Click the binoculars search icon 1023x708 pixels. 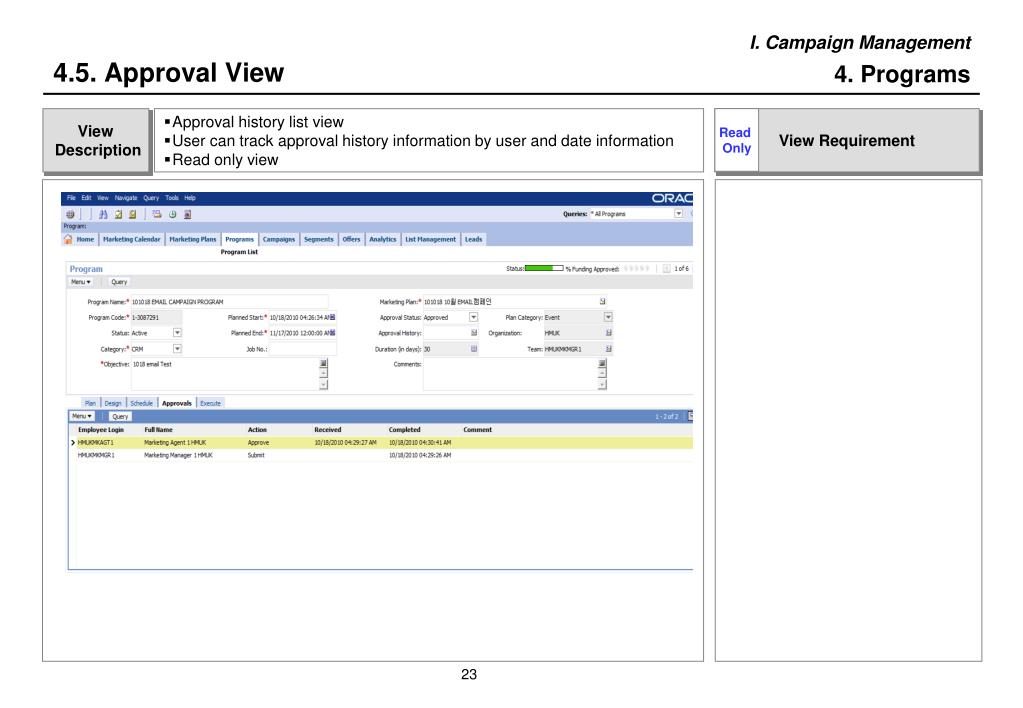[x=103, y=214]
